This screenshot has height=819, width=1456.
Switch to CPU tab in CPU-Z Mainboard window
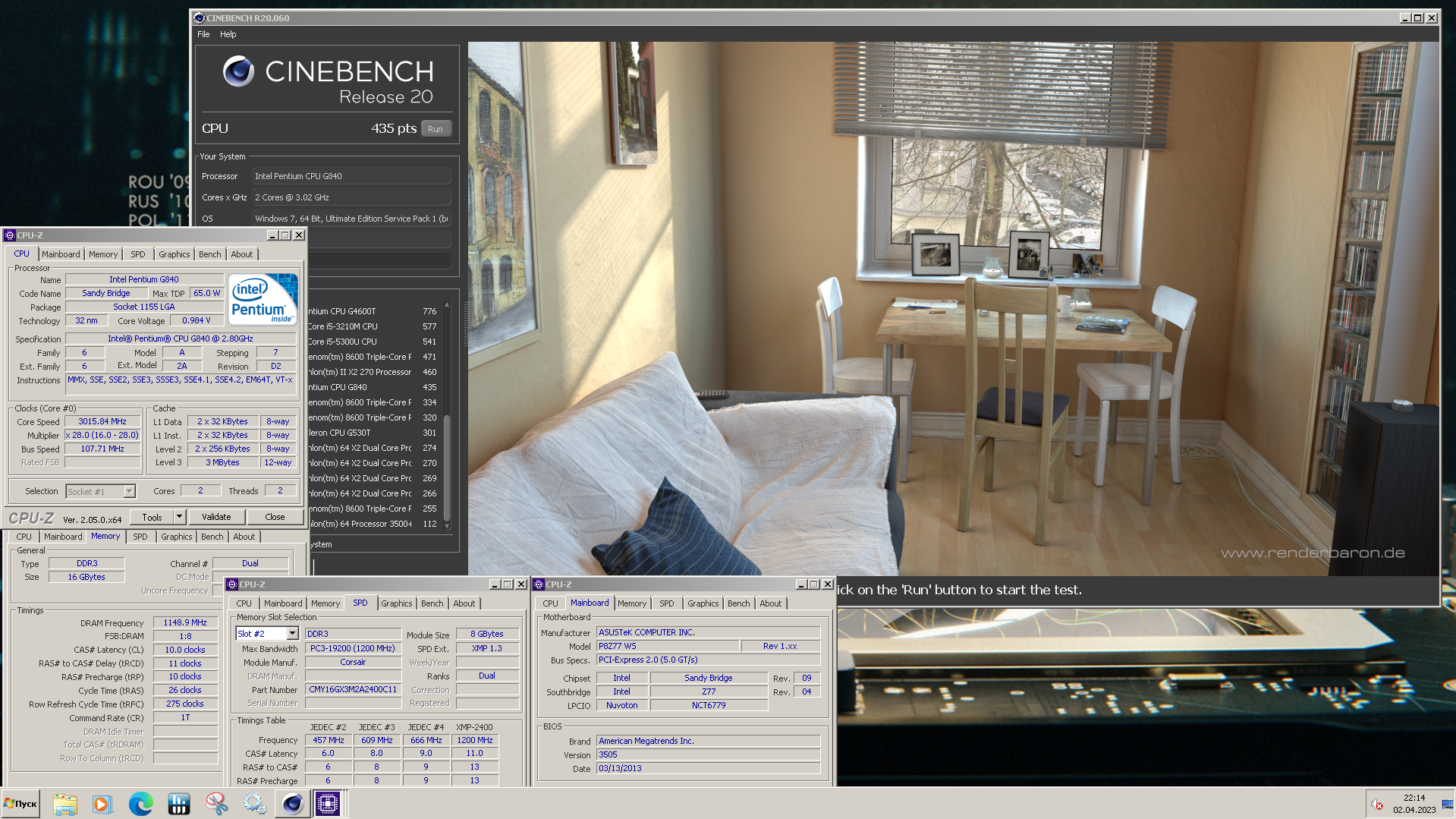(x=551, y=603)
